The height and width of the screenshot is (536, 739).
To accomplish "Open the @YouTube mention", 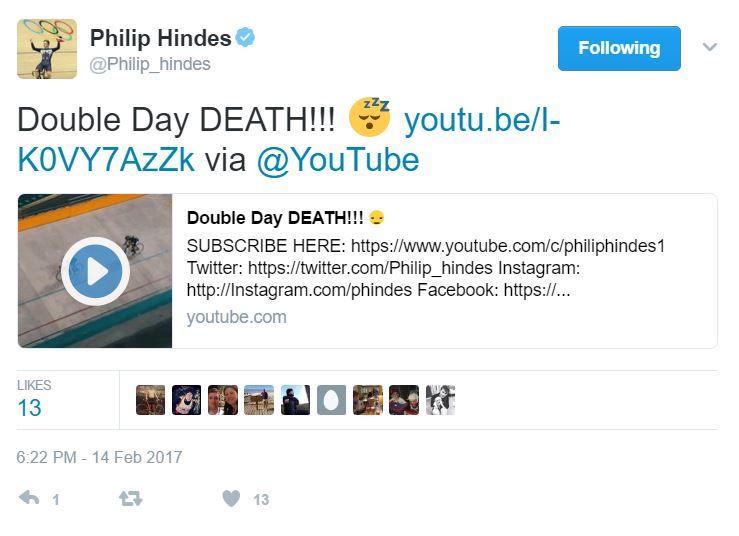I will (338, 160).
